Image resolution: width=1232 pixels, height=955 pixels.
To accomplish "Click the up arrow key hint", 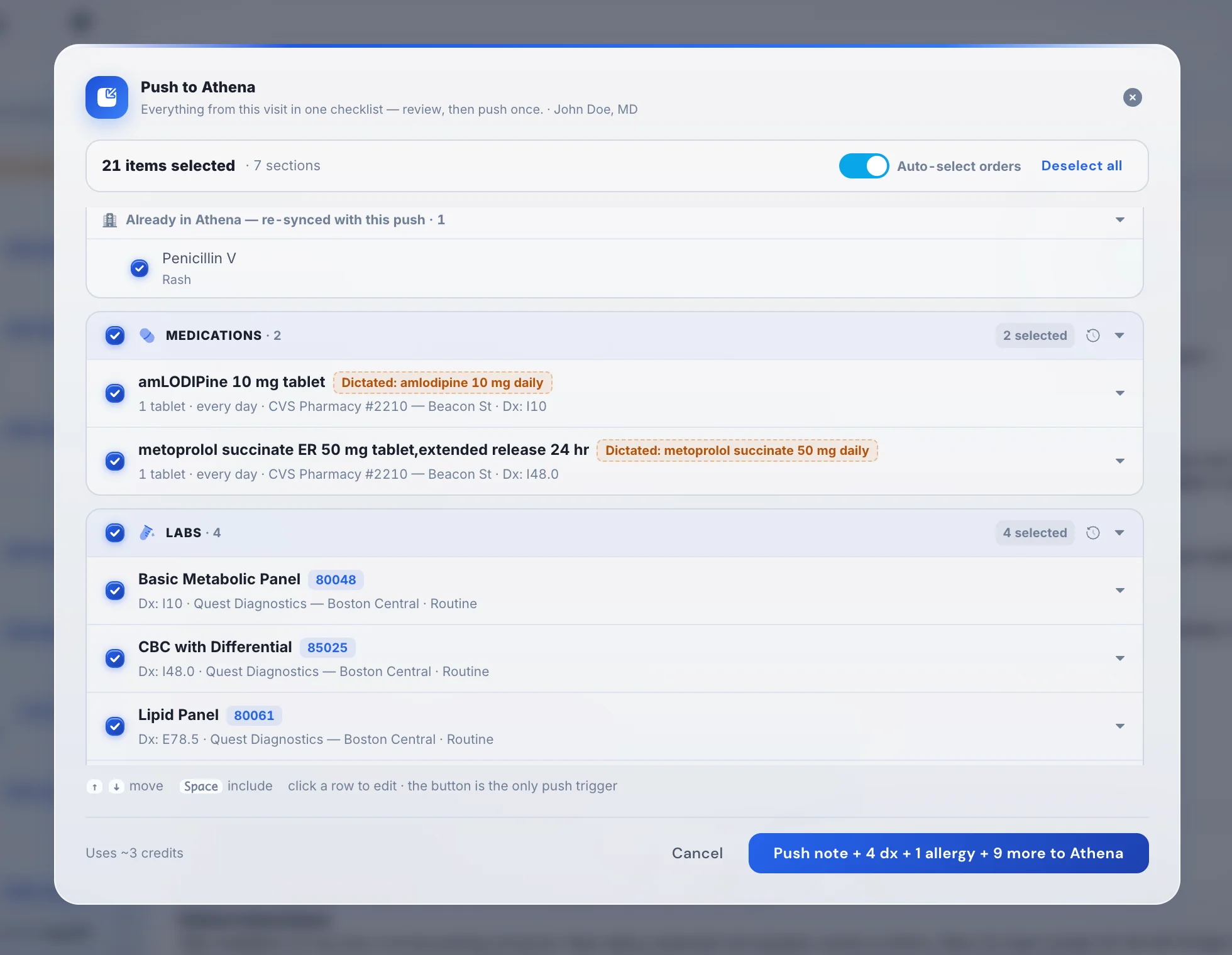I will [x=94, y=787].
